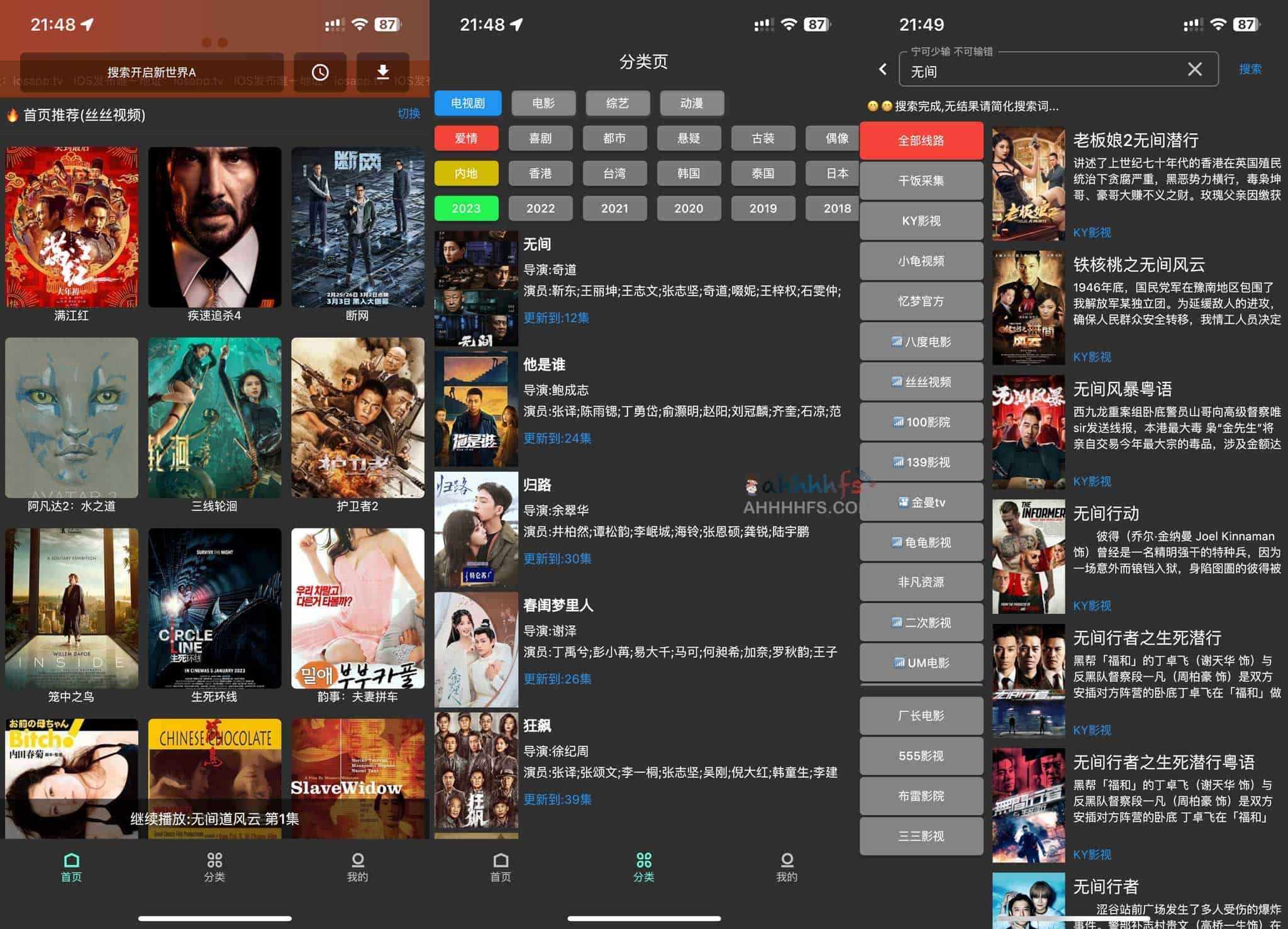Image resolution: width=1288 pixels, height=929 pixels.
Task: Tap the fire icon beside 首页推荐
Action: click(13, 114)
